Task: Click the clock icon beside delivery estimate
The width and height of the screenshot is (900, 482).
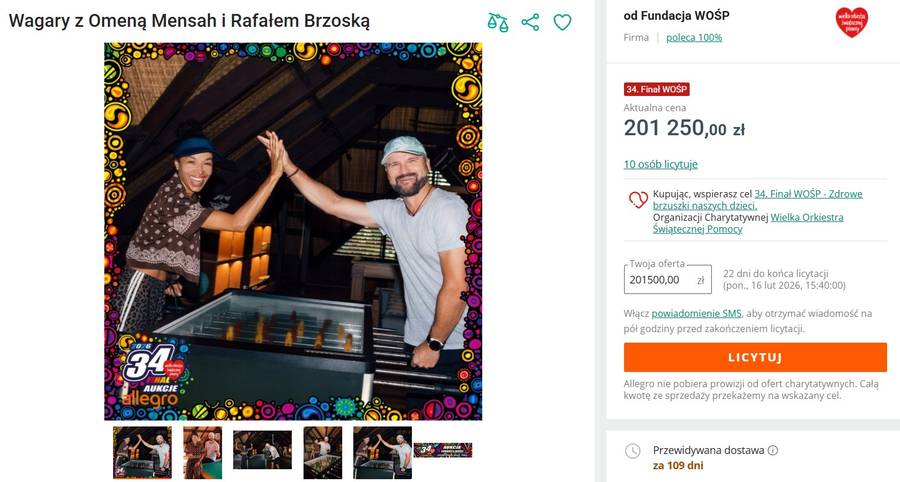Action: pyautogui.click(x=632, y=451)
